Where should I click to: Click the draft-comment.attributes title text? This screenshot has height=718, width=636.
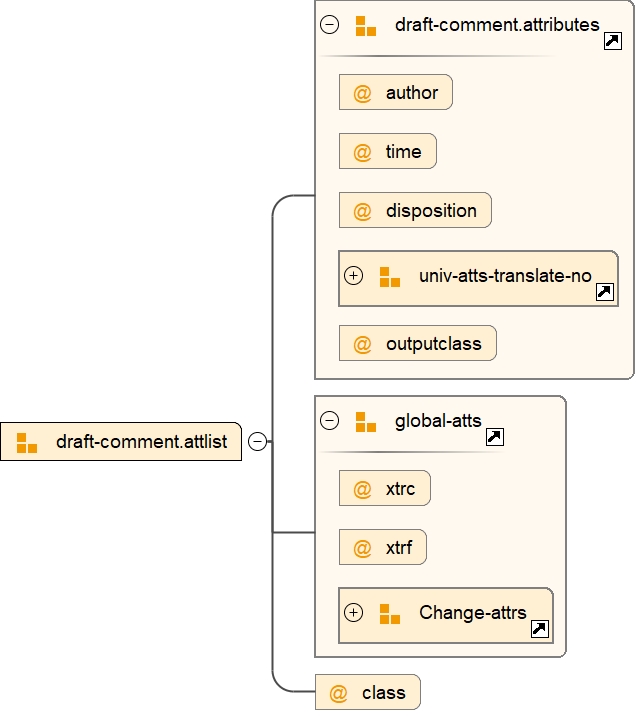(497, 25)
